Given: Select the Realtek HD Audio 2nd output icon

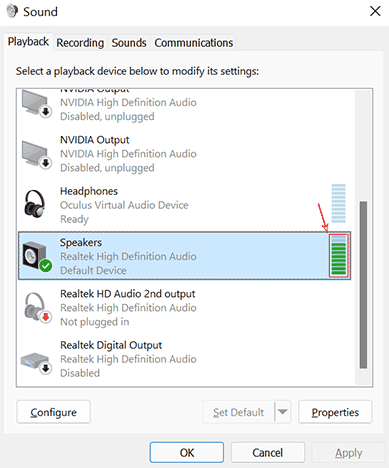Looking at the screenshot, I should point(37,307).
